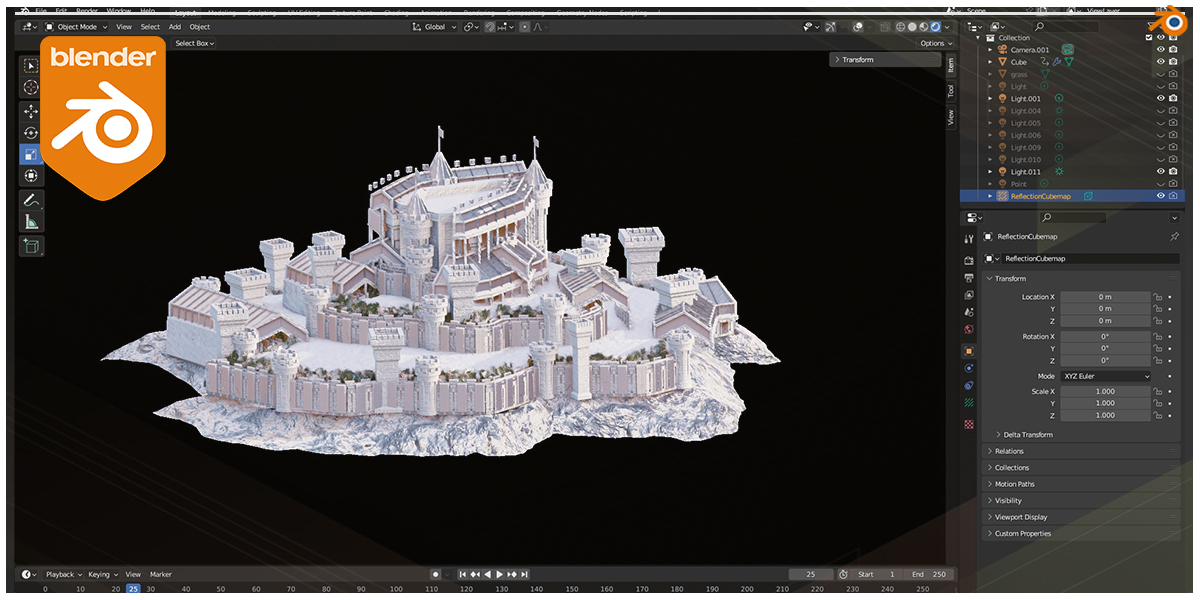
Task: Open the XYZ Euler rotation mode dropdown
Action: (x=1105, y=375)
